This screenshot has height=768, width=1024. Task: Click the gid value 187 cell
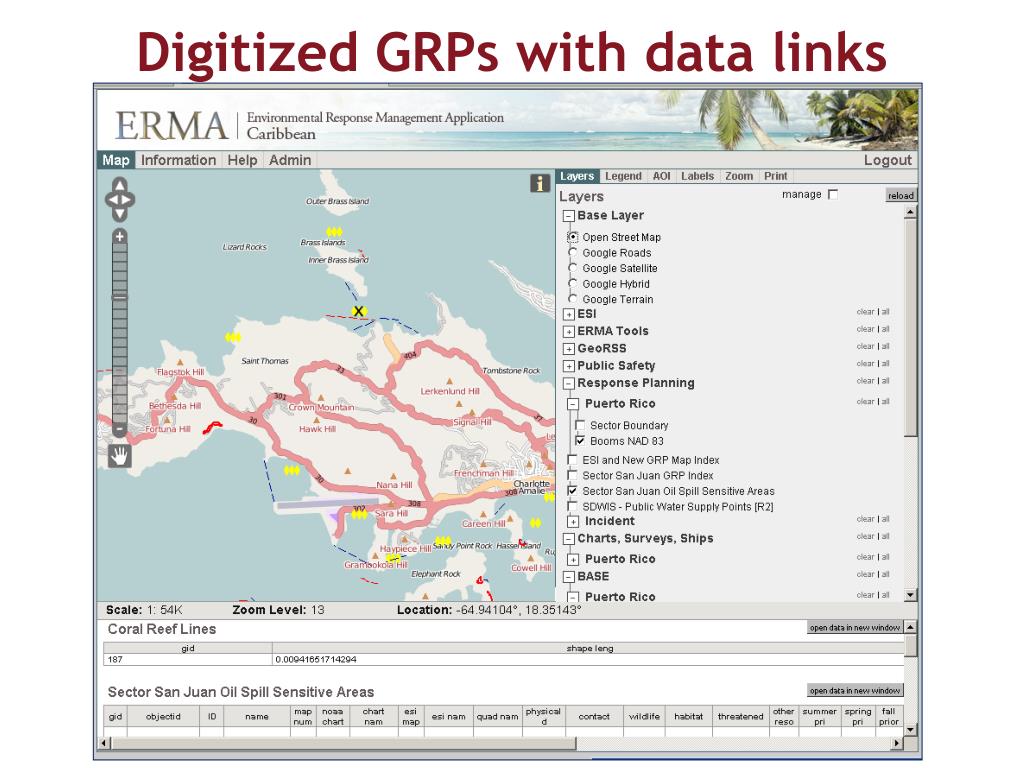[x=188, y=660]
